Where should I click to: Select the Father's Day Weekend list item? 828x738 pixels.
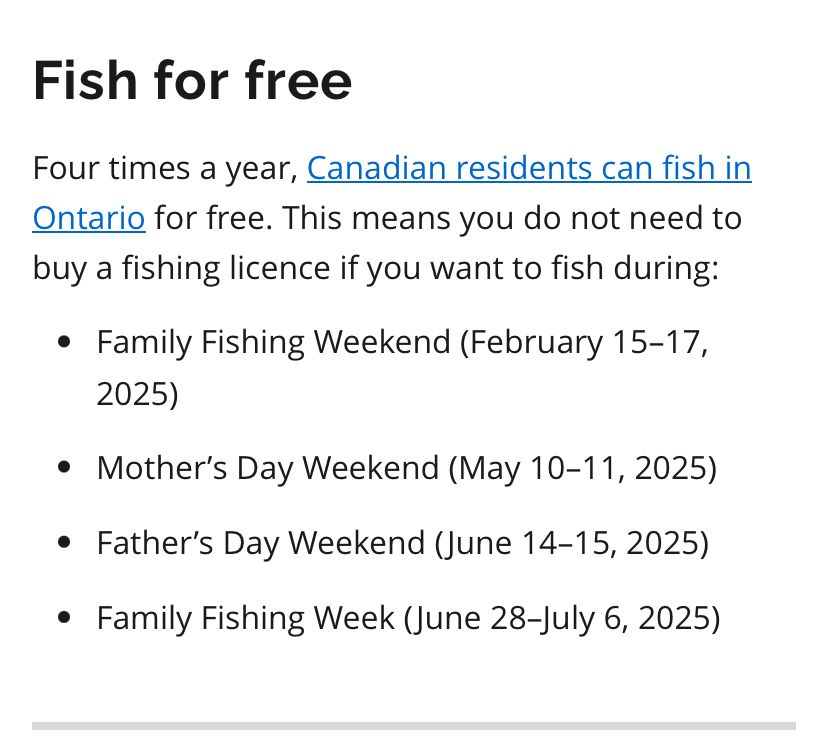[x=402, y=543]
